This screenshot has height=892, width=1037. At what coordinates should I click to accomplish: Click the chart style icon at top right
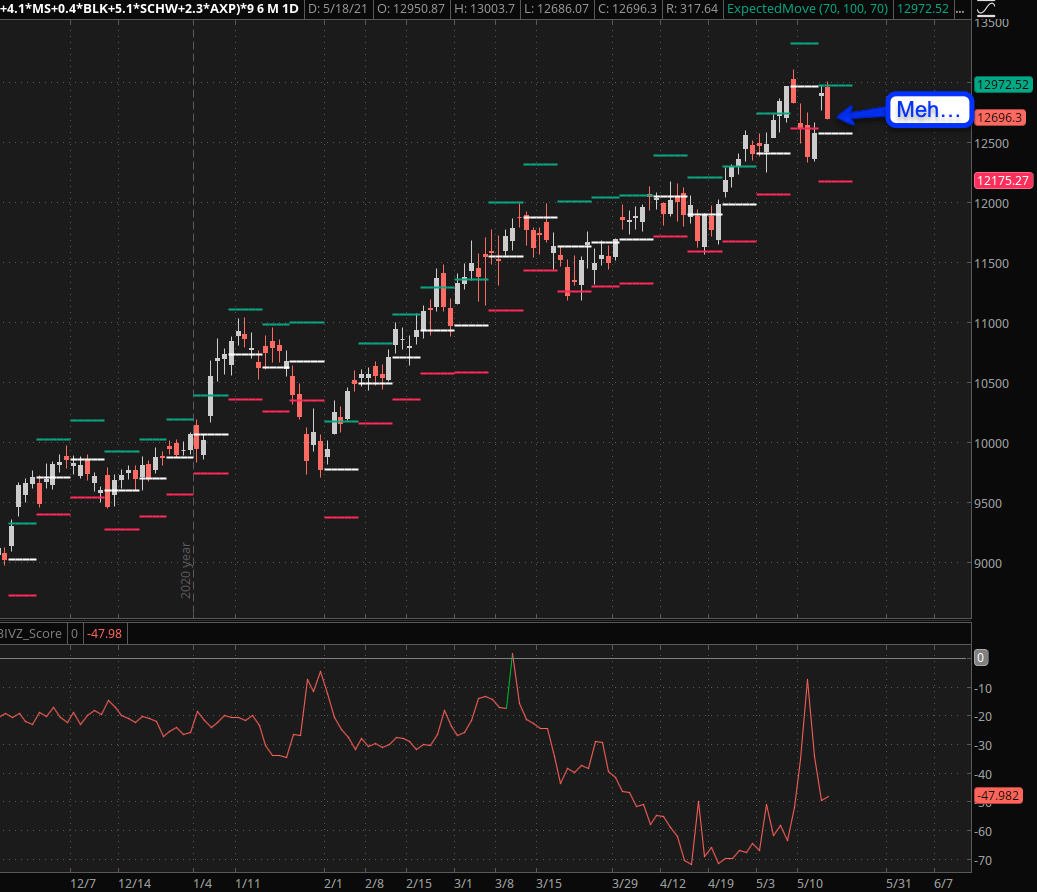(985, 7)
